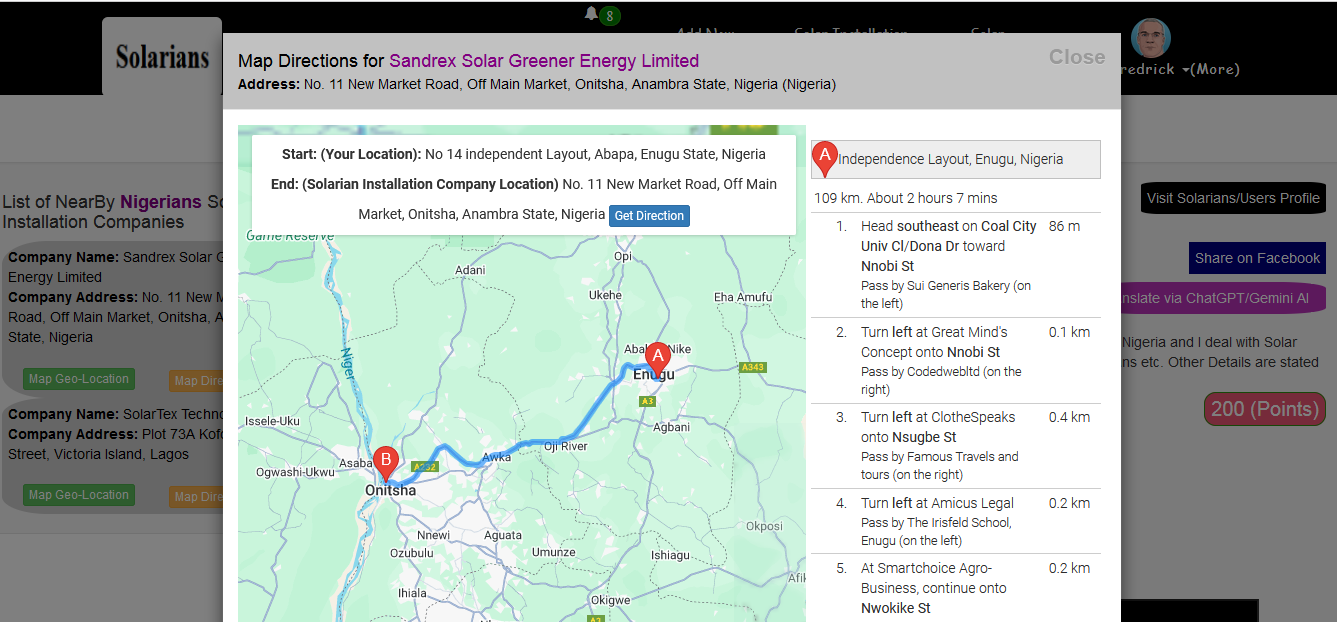Select step 4 Turn left at Amicus Legal
This screenshot has height=622, width=1337.
coord(956,521)
